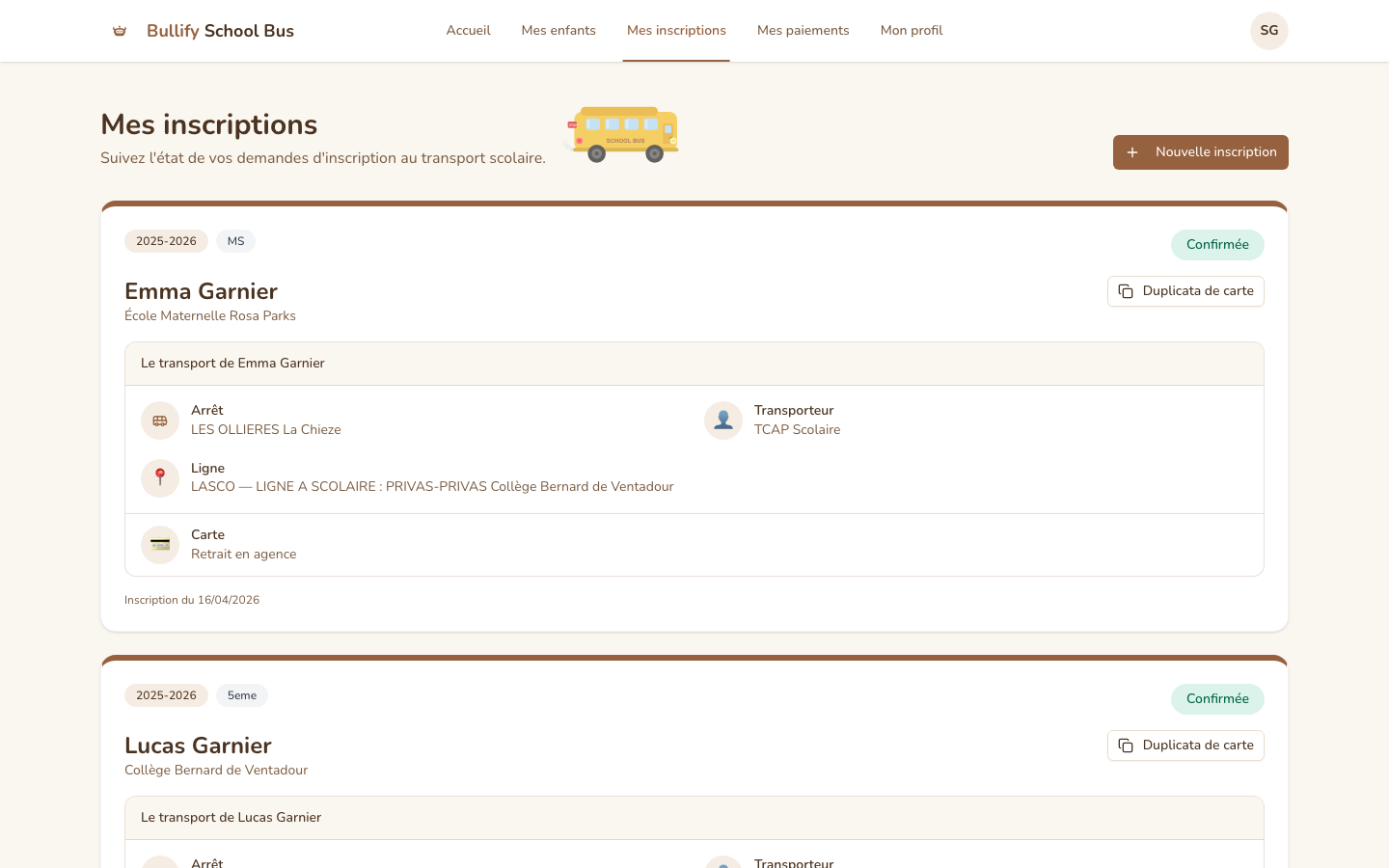This screenshot has height=868, width=1389.
Task: Click the copy icon in Lucas's Duplicata button
Action: pos(1126,746)
